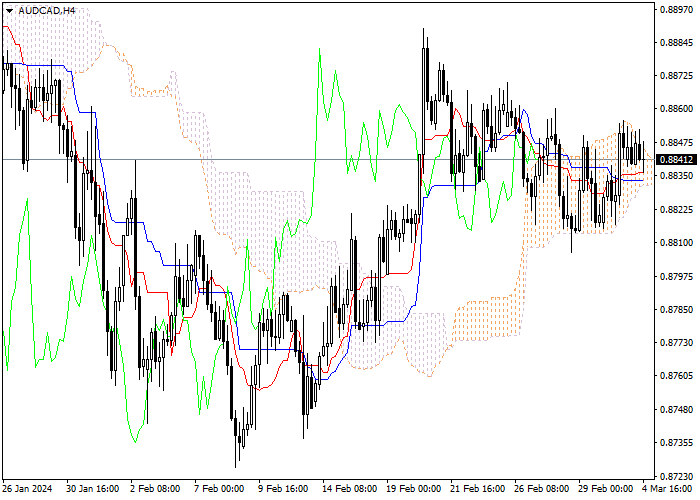The width and height of the screenshot is (700, 500).
Task: Select the 0.87605 price axis label
Action: 676,376
